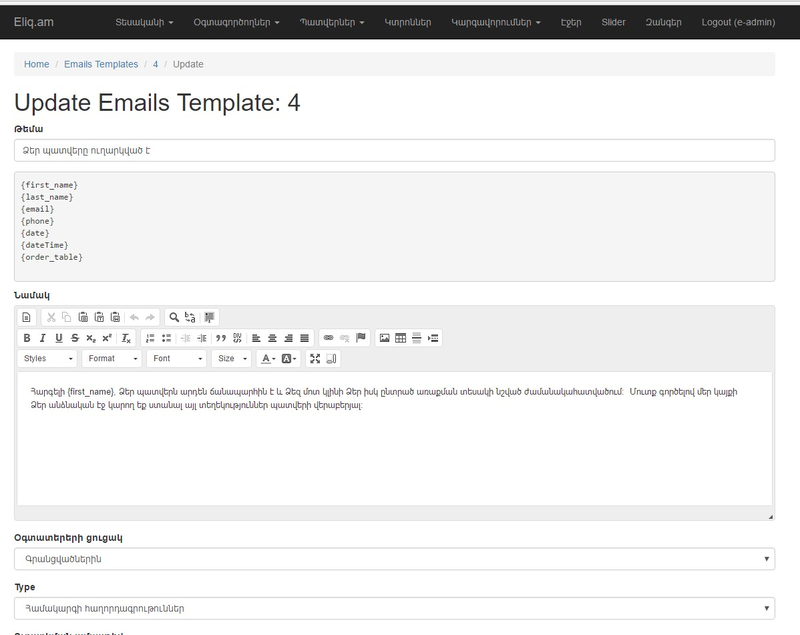This screenshot has height=635, width=800.
Task: Click Logout (e-admin) link
Action: [x=743, y=21]
